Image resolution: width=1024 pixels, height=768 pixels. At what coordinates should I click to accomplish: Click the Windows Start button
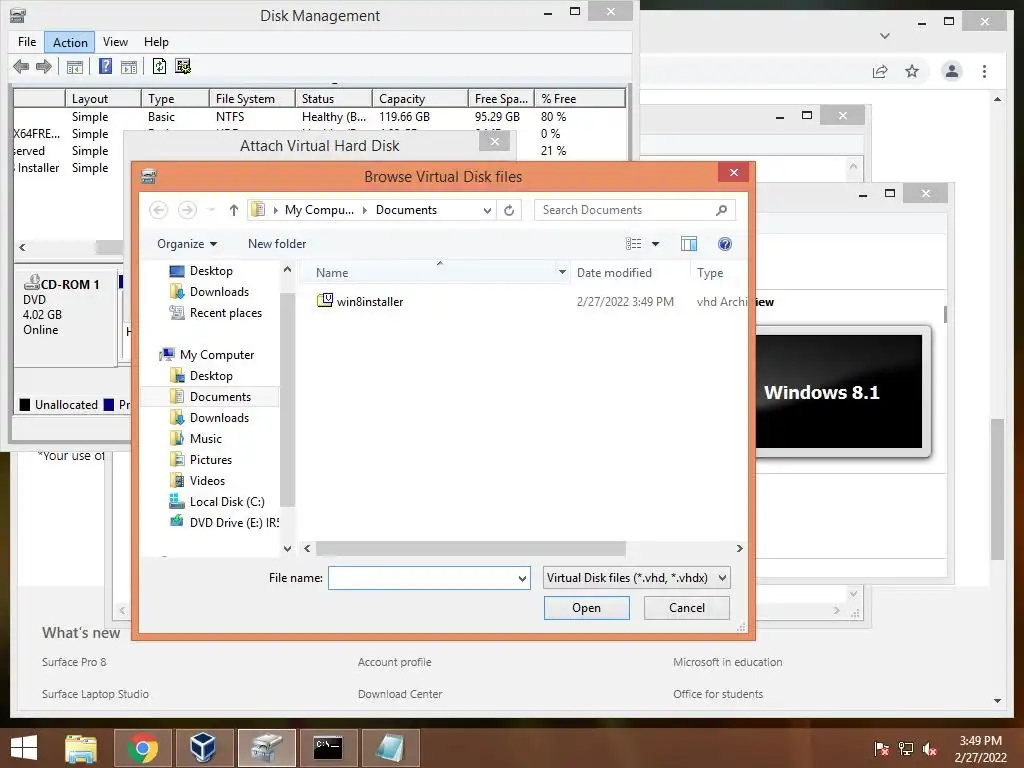click(24, 748)
